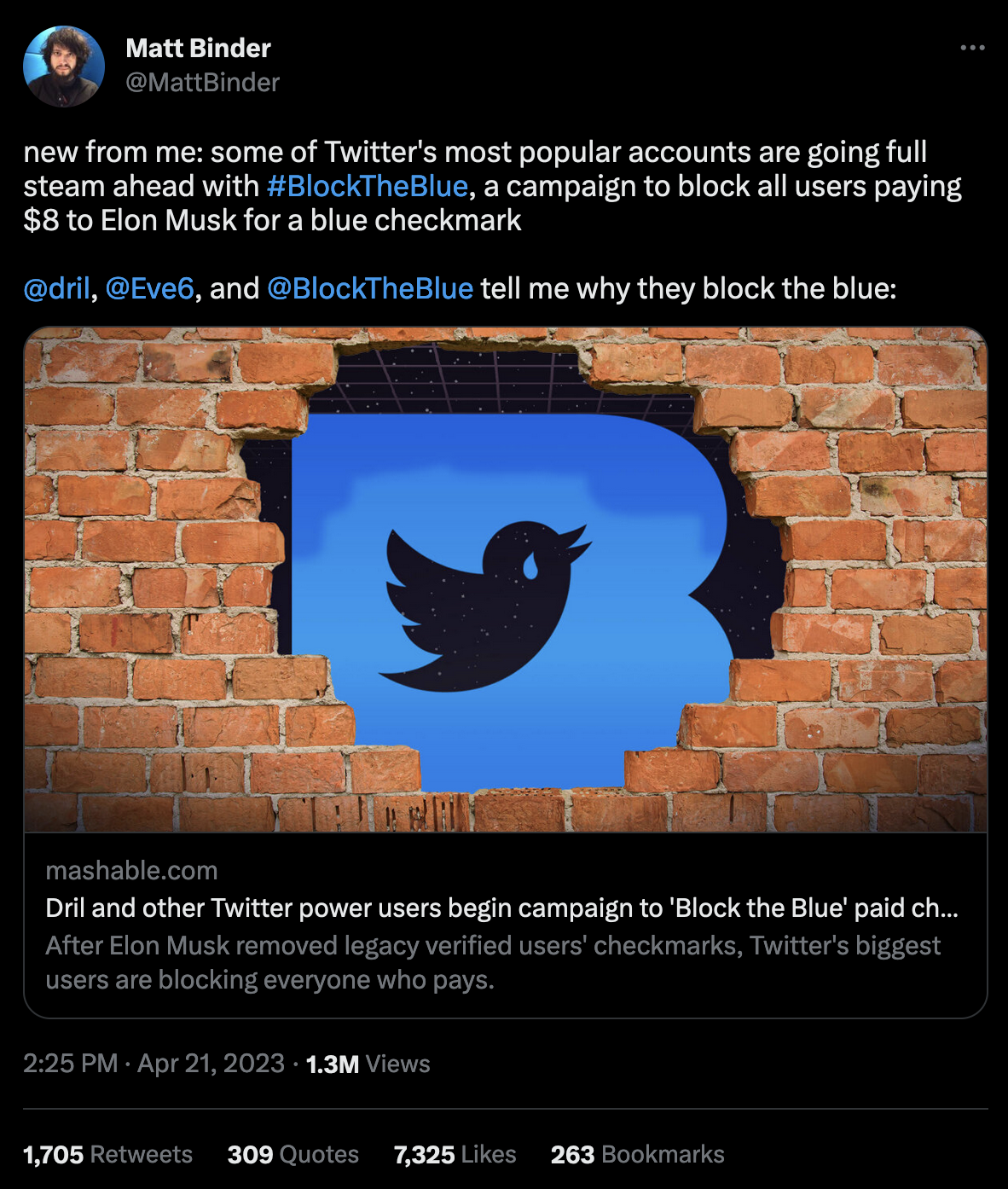Image resolution: width=1008 pixels, height=1189 pixels.
Task: Click the article description text
Action: click(x=493, y=961)
